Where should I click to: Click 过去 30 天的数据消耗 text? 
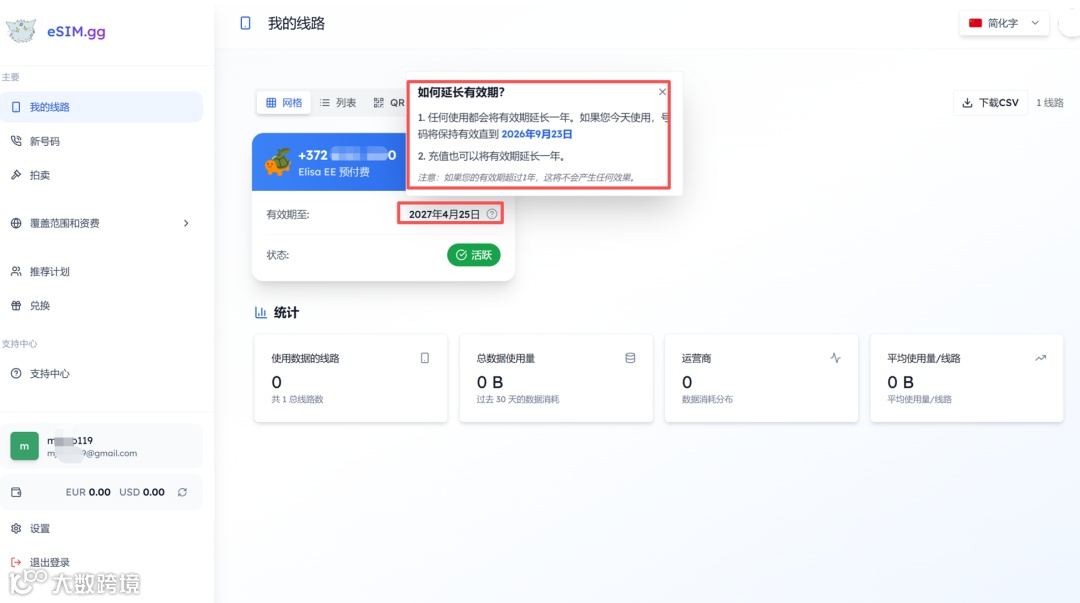[x=518, y=399]
